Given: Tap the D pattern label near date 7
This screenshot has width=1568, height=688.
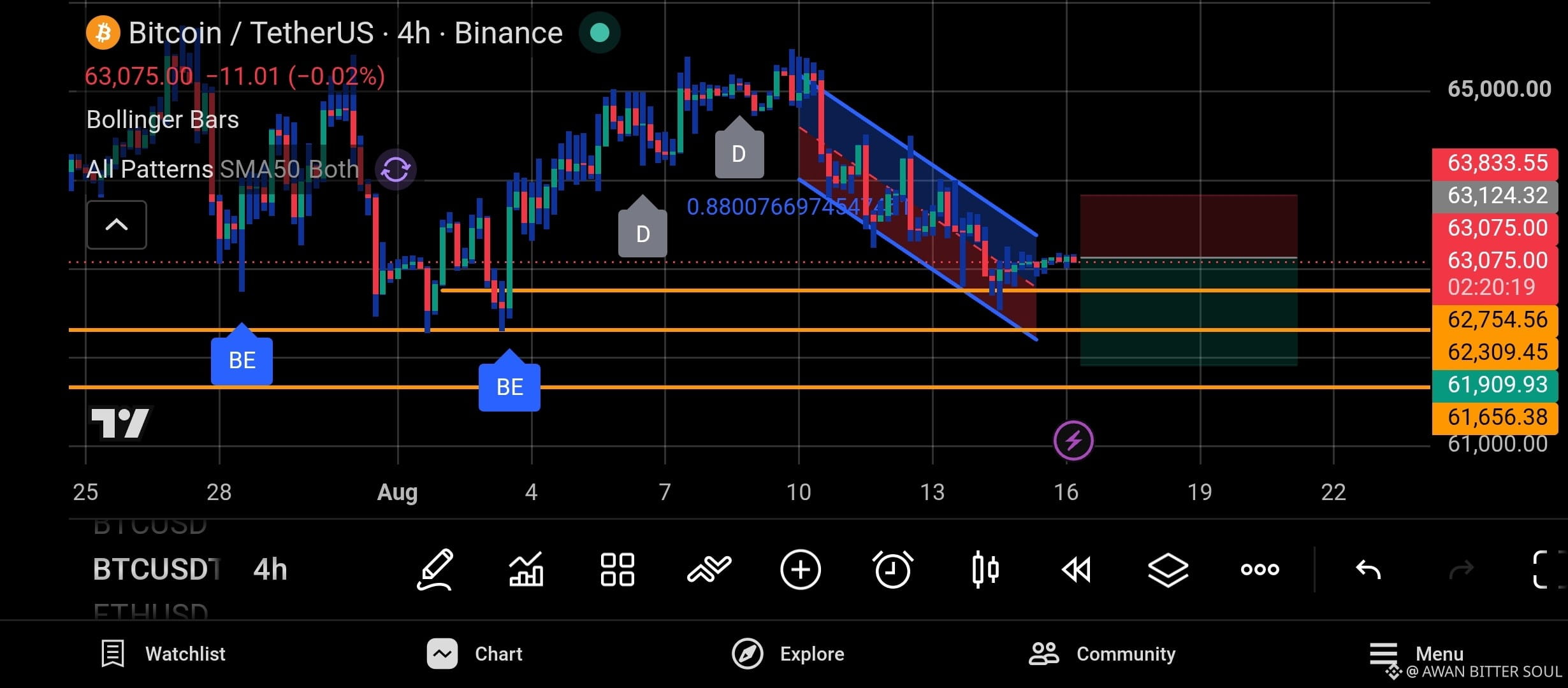Looking at the screenshot, I should click(x=642, y=233).
